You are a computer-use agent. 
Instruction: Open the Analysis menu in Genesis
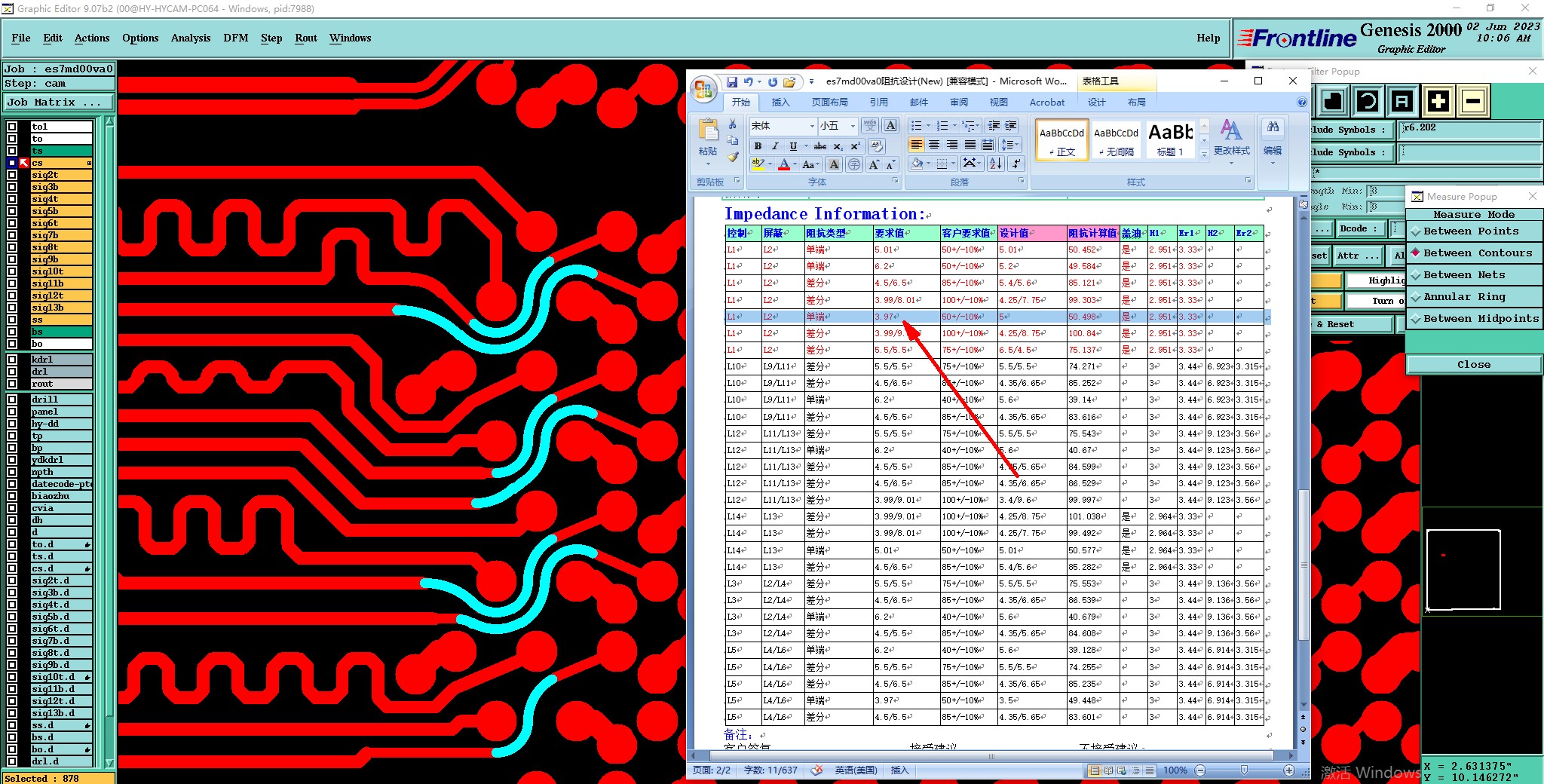coord(191,38)
